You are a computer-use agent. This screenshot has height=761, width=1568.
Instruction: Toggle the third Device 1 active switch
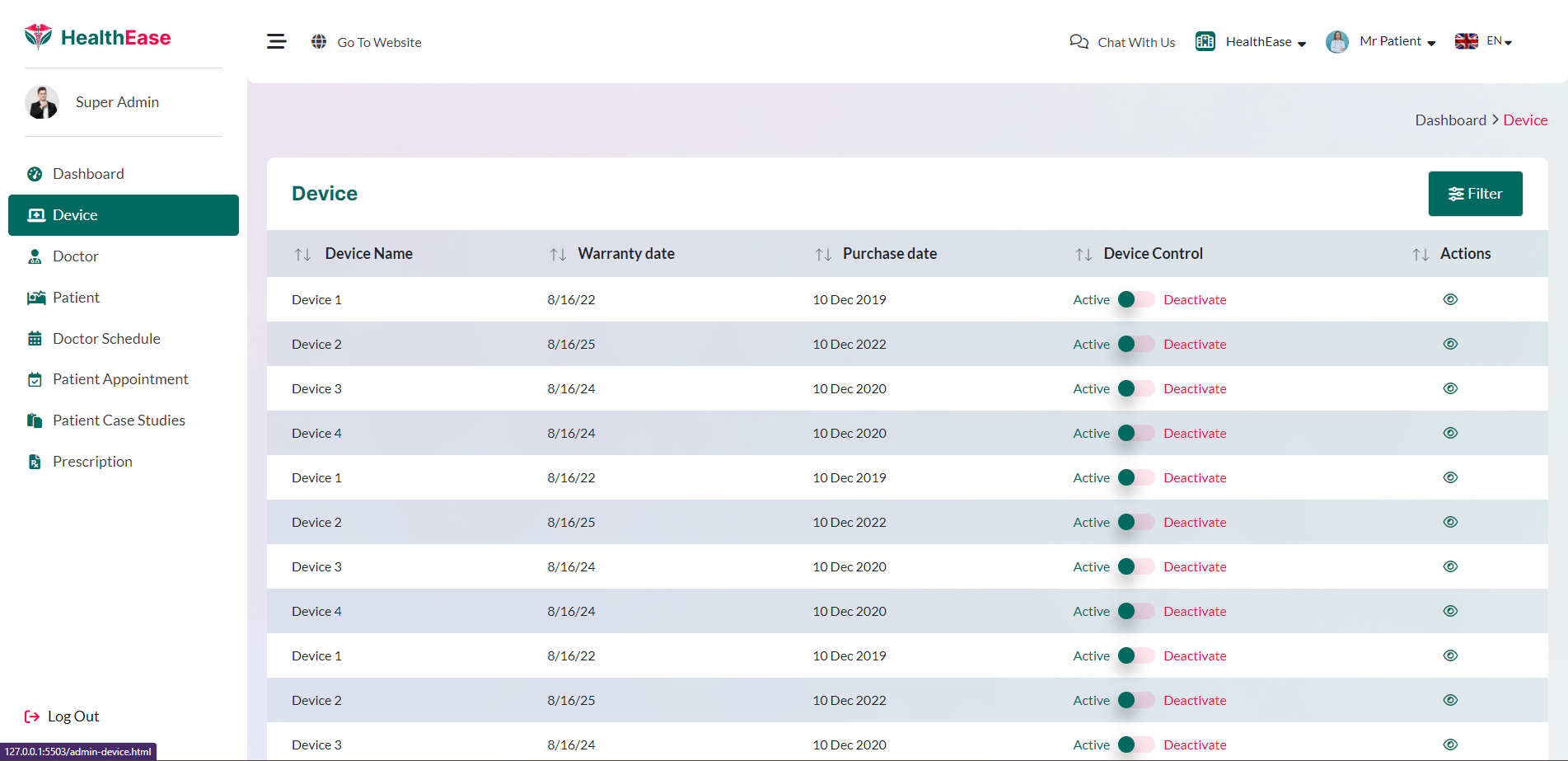click(x=1136, y=655)
